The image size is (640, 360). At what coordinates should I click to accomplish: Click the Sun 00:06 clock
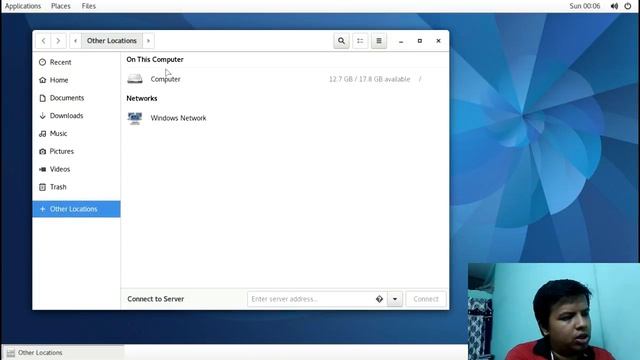585,6
